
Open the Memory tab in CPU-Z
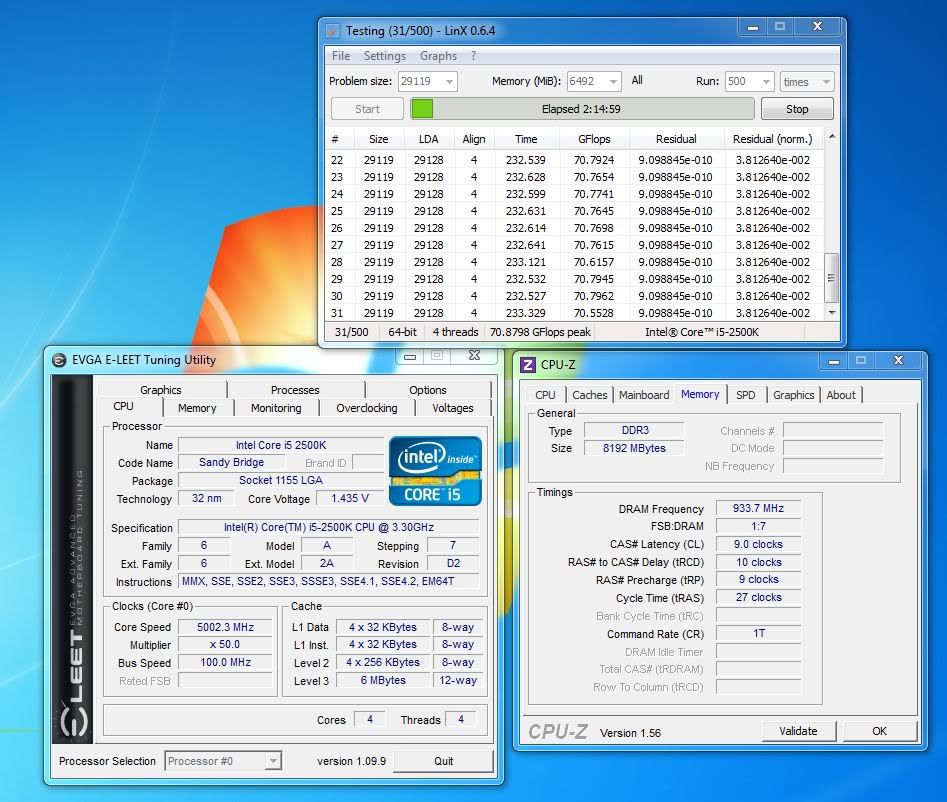pos(700,394)
